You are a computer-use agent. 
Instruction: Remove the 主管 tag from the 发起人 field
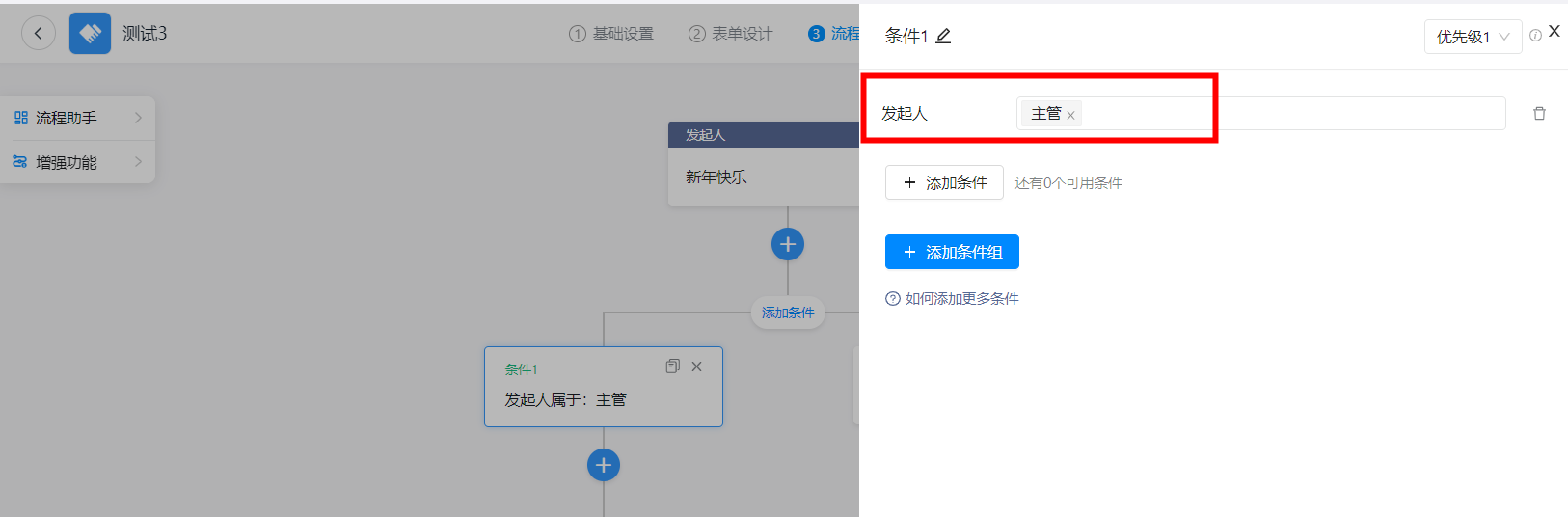(x=1070, y=115)
